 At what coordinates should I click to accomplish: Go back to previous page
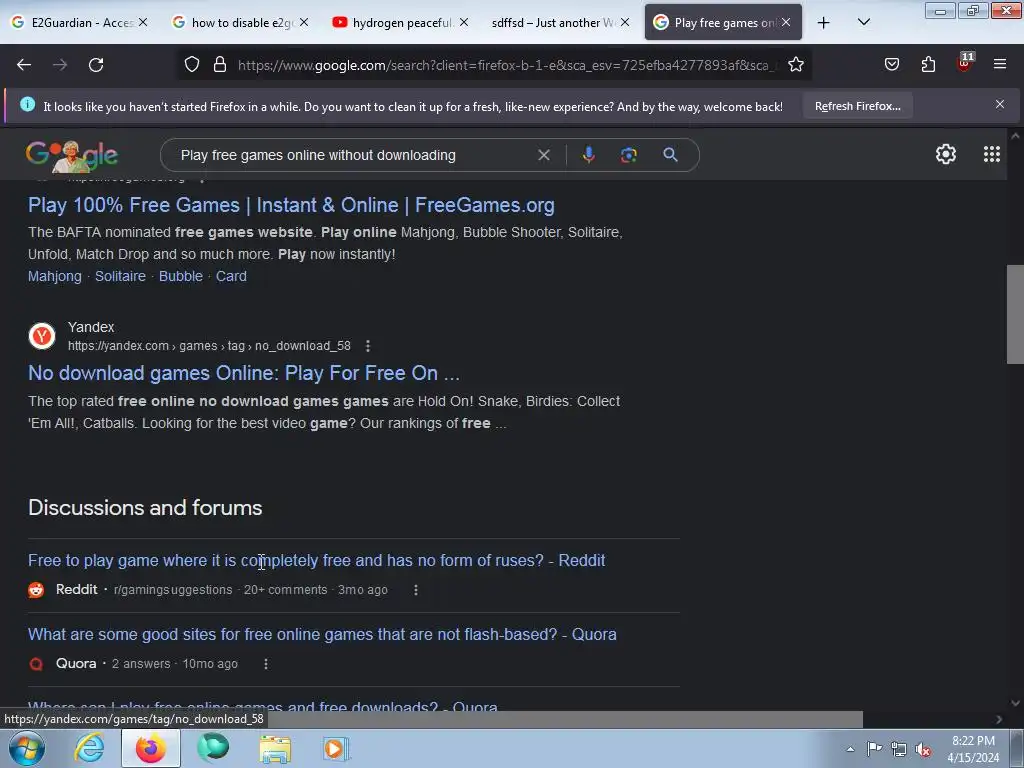24,65
